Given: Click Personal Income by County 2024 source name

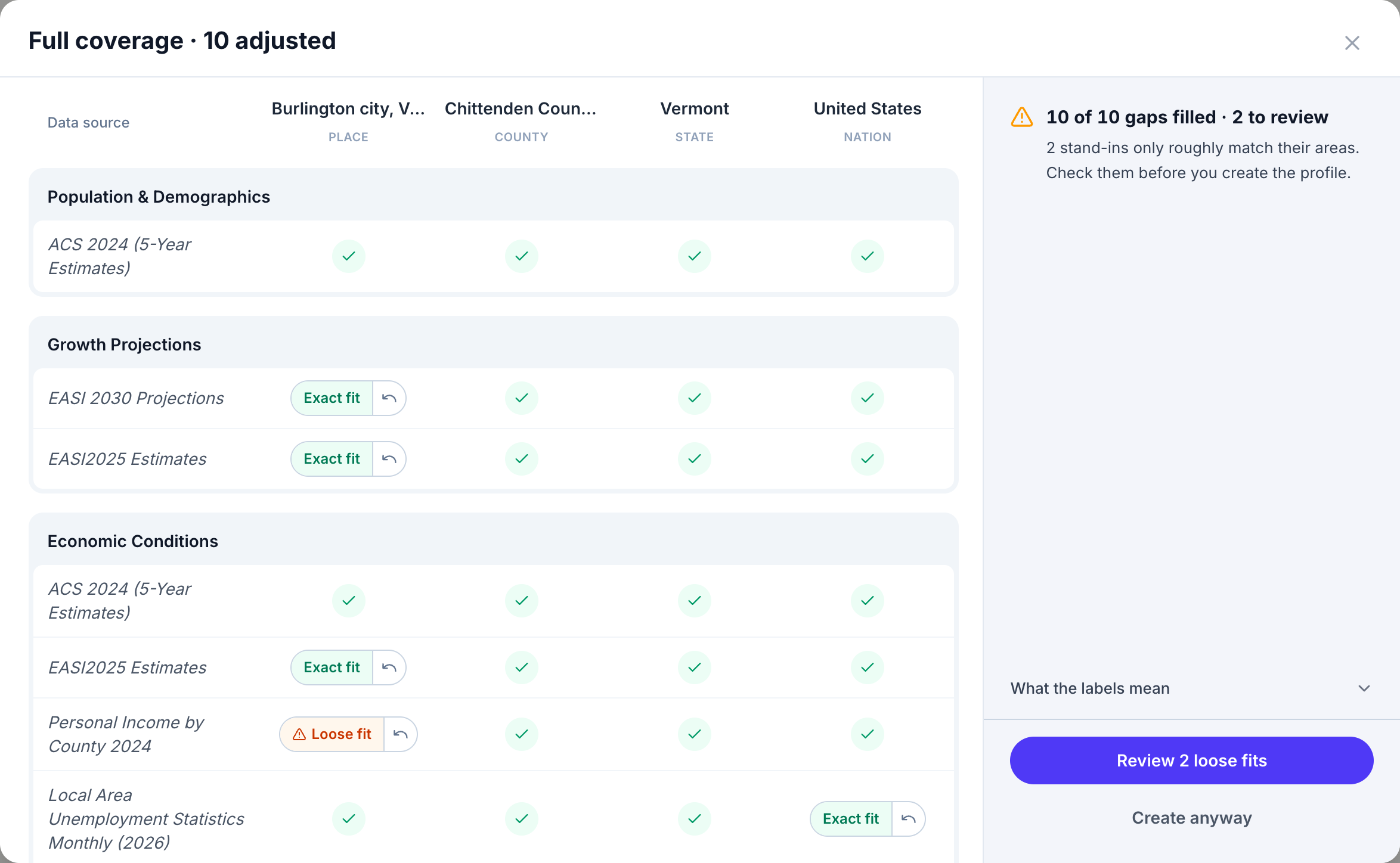Looking at the screenshot, I should click(126, 734).
